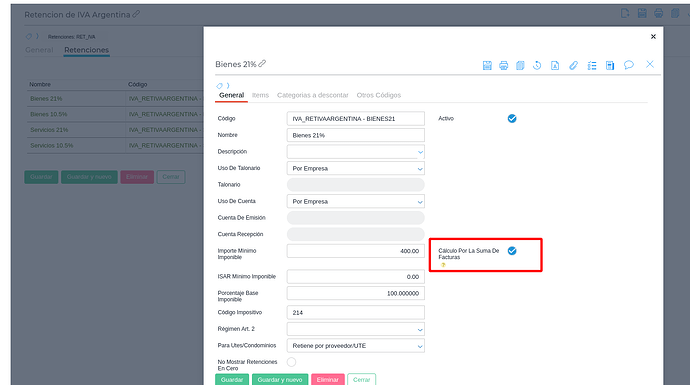Click the Código column header in the background table
The height and width of the screenshot is (385, 690).
138,84
